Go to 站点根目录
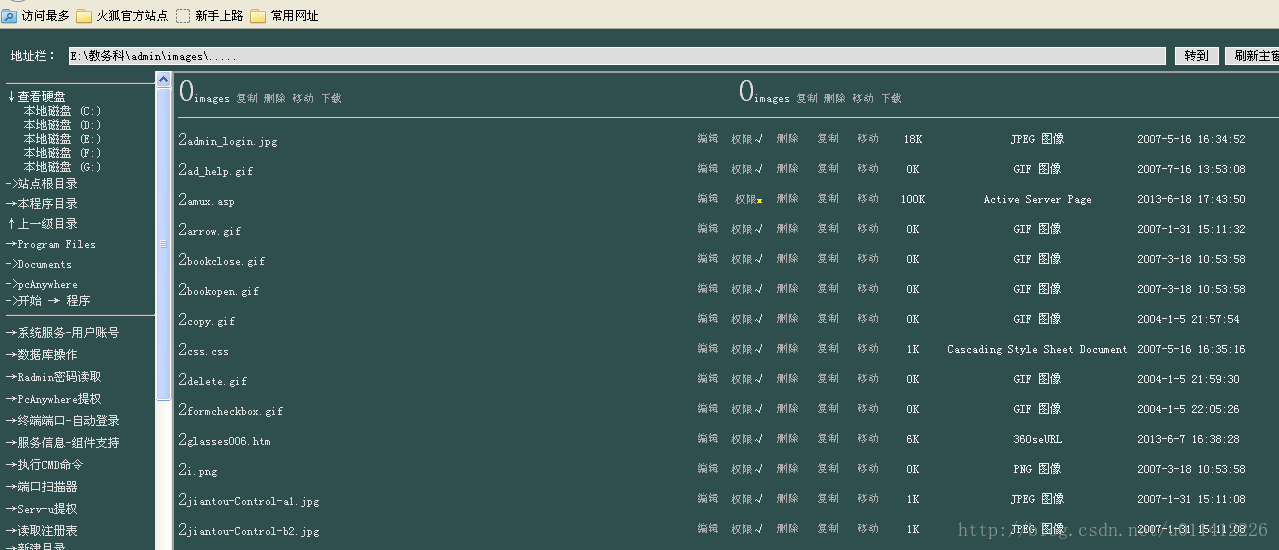 coord(42,184)
